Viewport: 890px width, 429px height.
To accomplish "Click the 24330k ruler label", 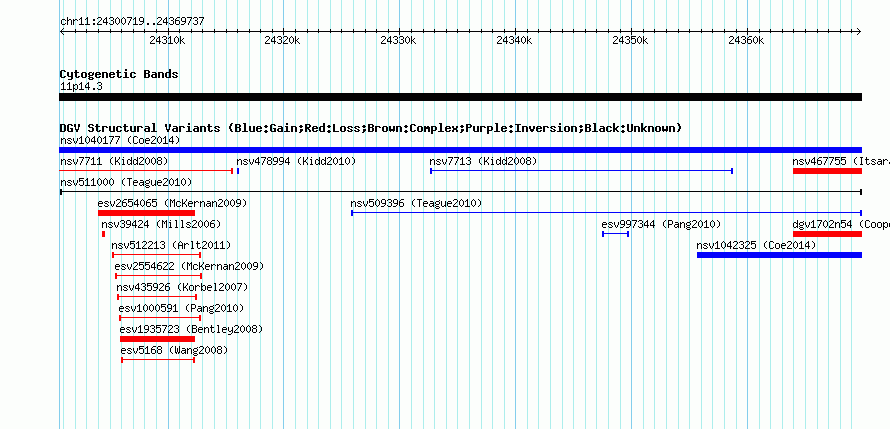I will [x=398, y=40].
